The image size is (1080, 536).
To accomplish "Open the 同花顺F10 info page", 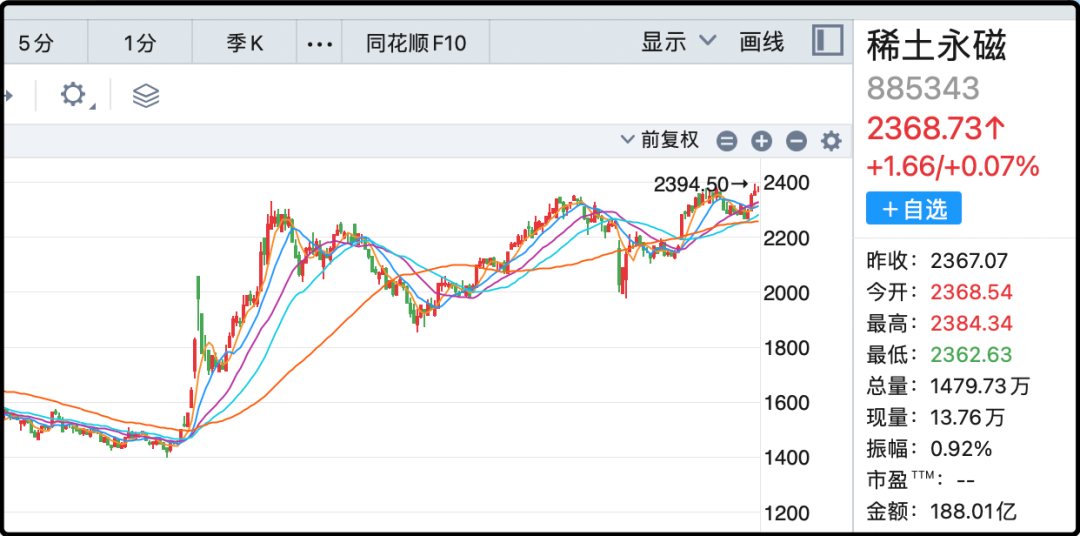I will [416, 43].
